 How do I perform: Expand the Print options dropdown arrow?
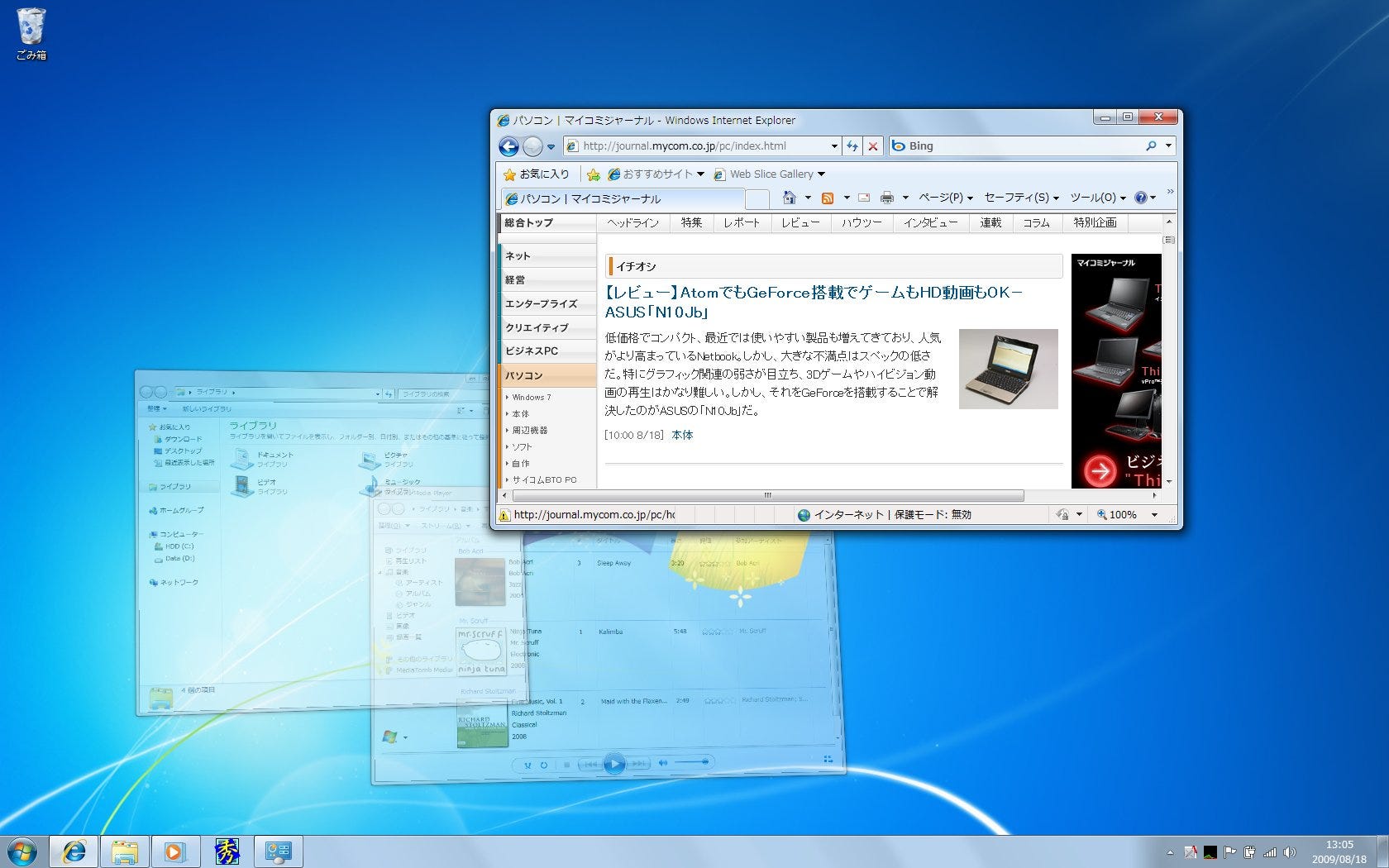(x=905, y=198)
